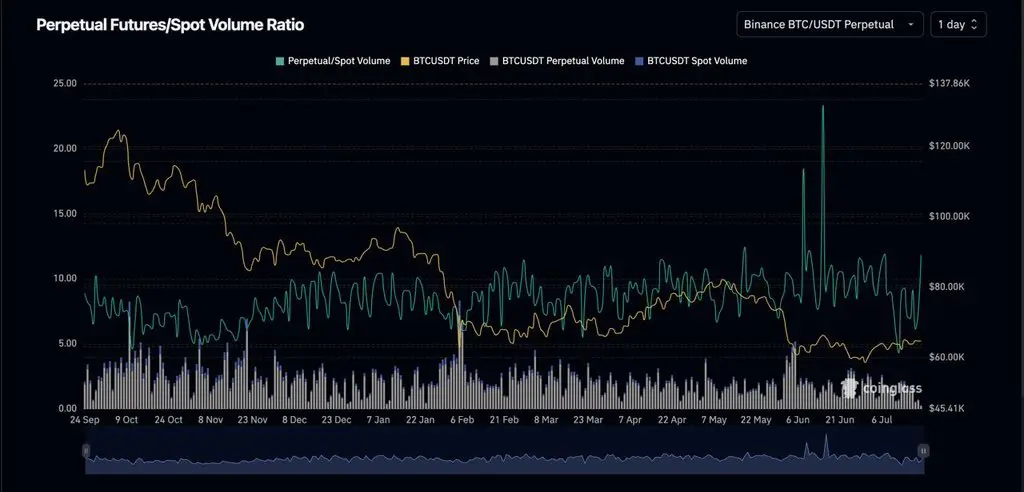Click the "20.00" left axis value
This screenshot has width=1024, height=492.
(65, 148)
